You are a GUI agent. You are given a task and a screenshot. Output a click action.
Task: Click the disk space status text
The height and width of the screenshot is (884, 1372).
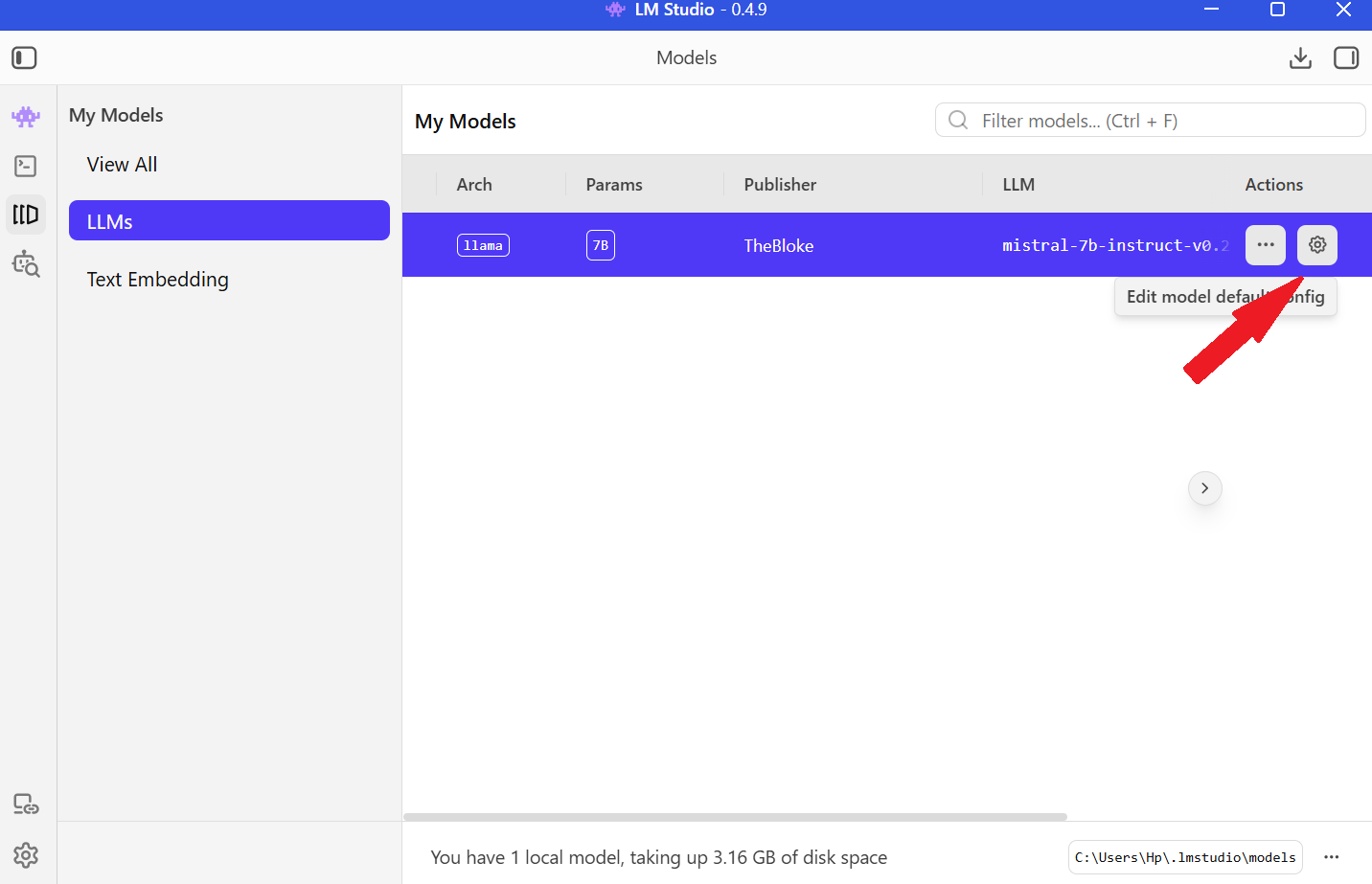point(659,857)
